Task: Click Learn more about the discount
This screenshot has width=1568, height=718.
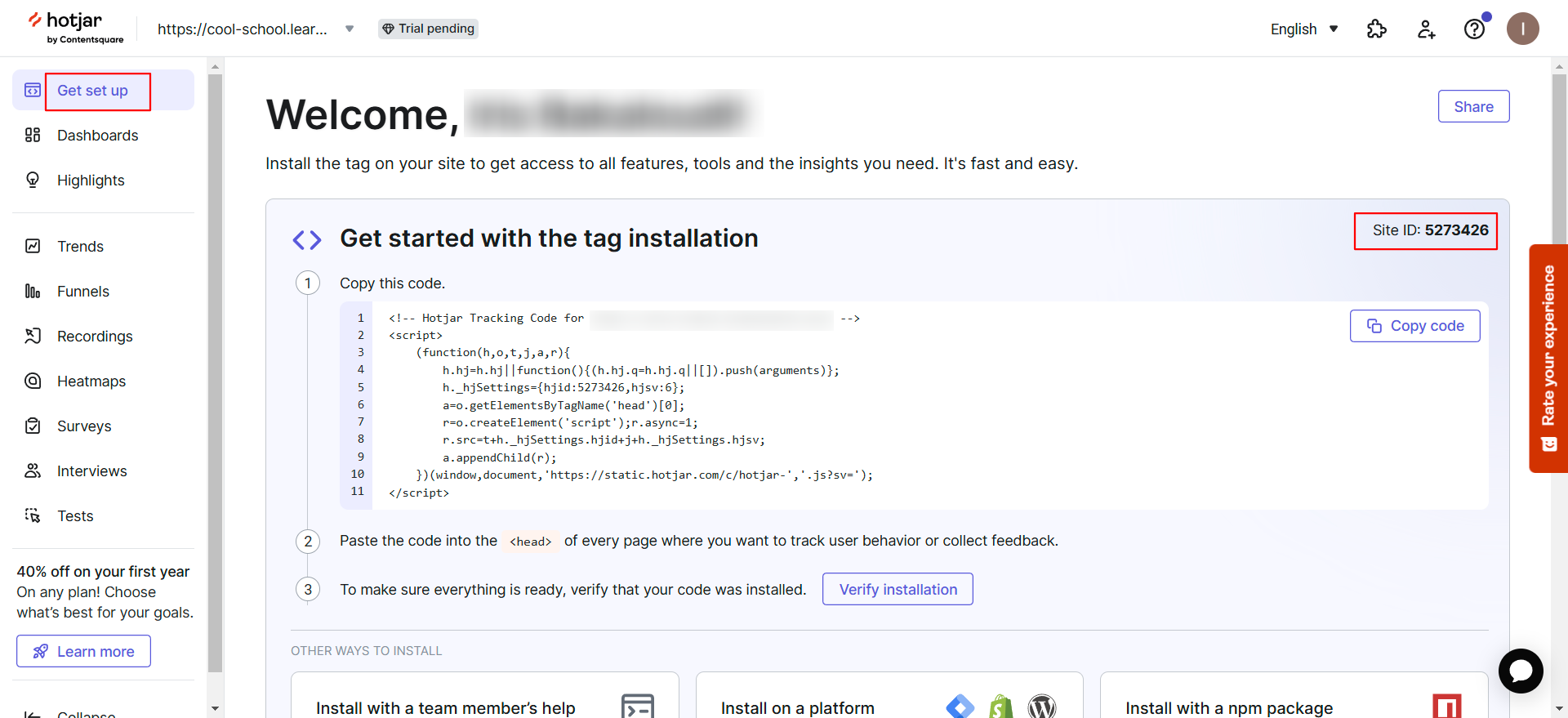Action: pos(83,651)
